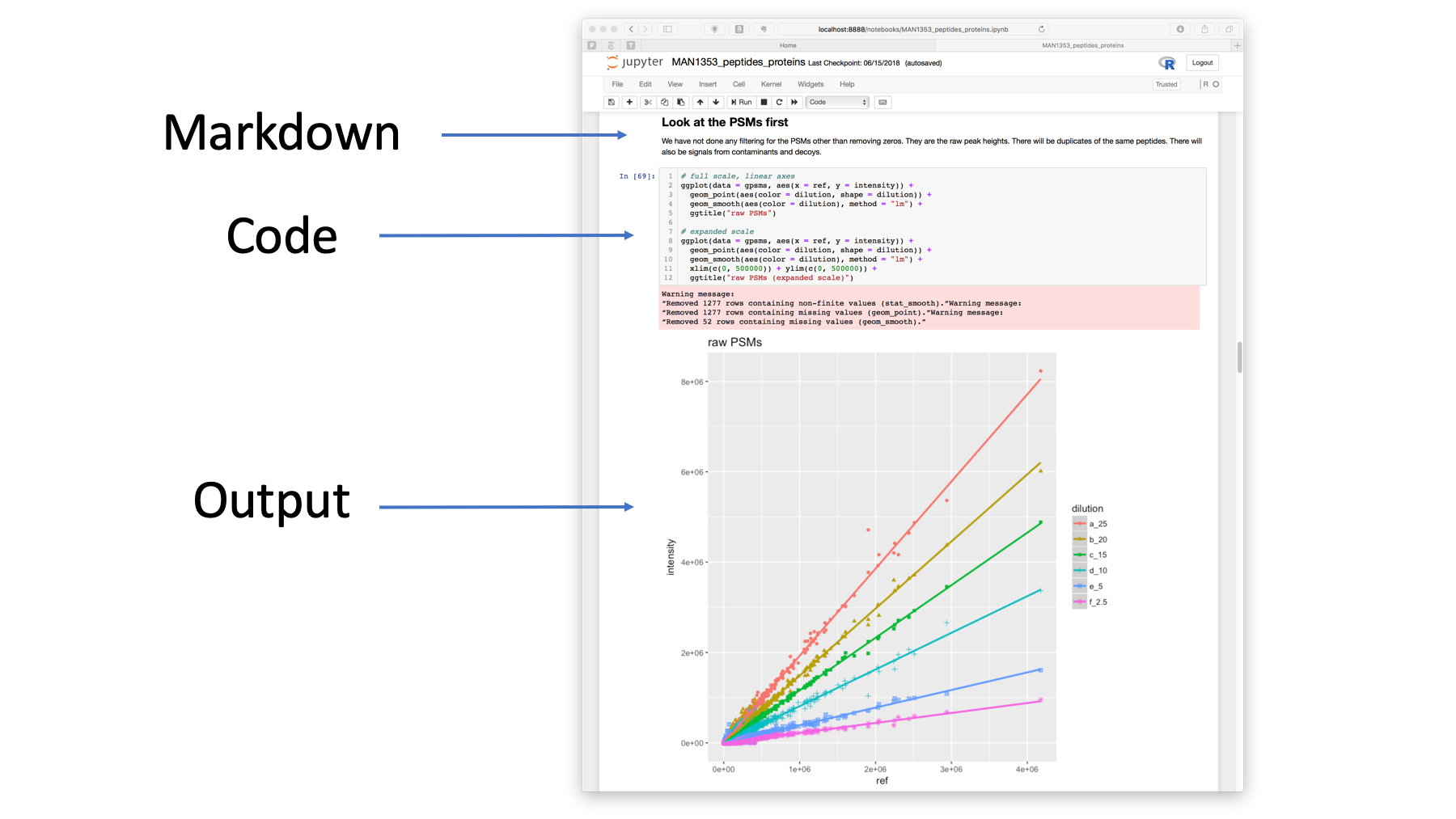This screenshot has height=819, width=1456.
Task: Open the File menu
Action: point(617,84)
